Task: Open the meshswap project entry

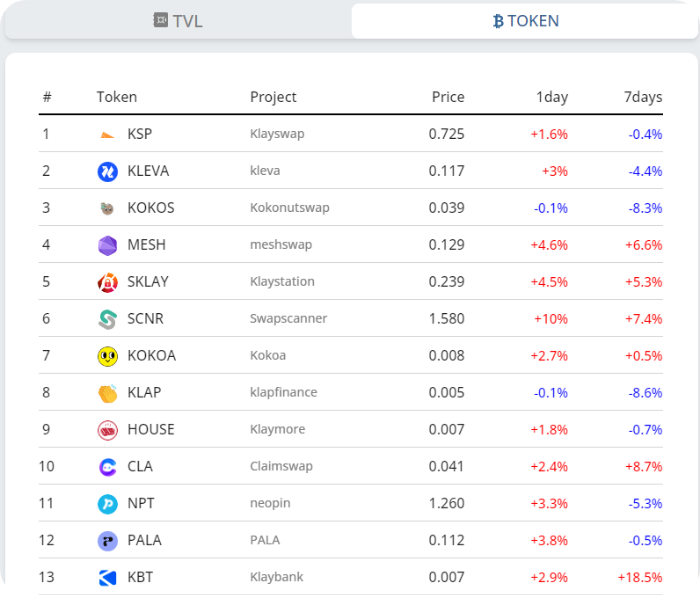Action: click(281, 245)
